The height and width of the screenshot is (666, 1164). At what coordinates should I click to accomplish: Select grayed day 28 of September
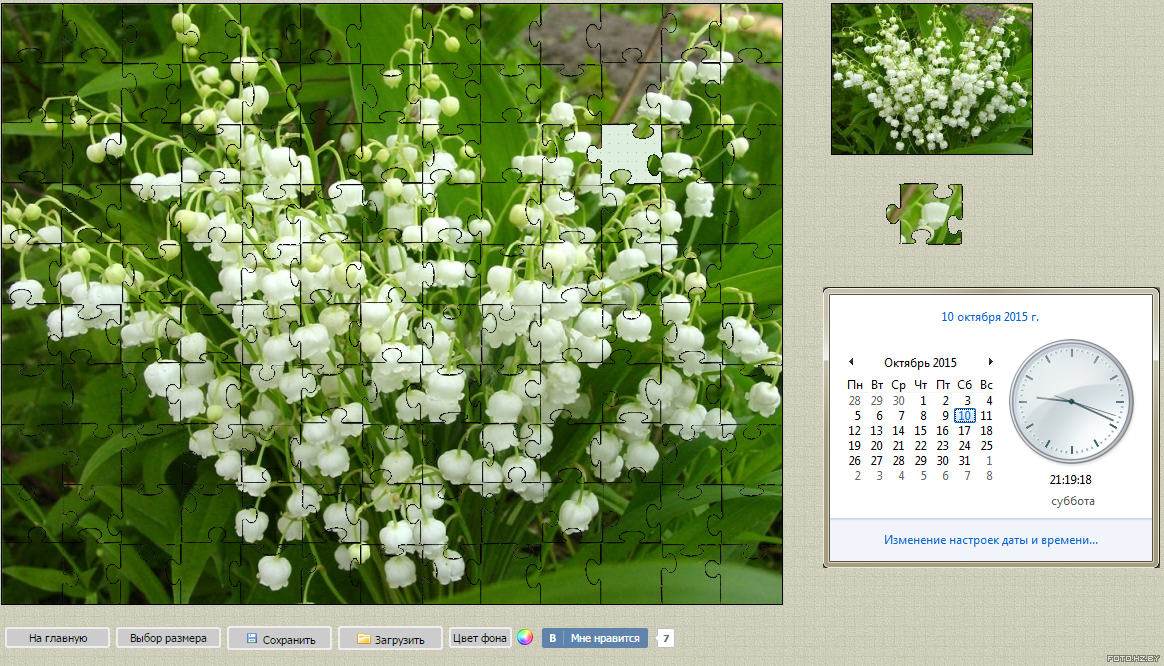point(854,400)
